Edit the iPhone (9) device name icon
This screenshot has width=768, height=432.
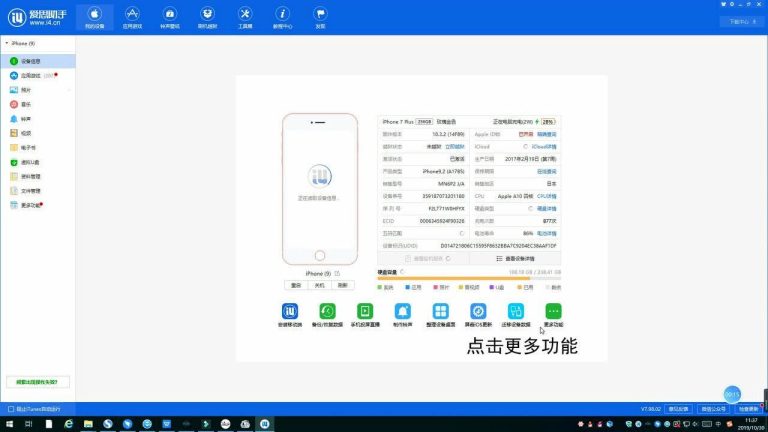coord(337,273)
